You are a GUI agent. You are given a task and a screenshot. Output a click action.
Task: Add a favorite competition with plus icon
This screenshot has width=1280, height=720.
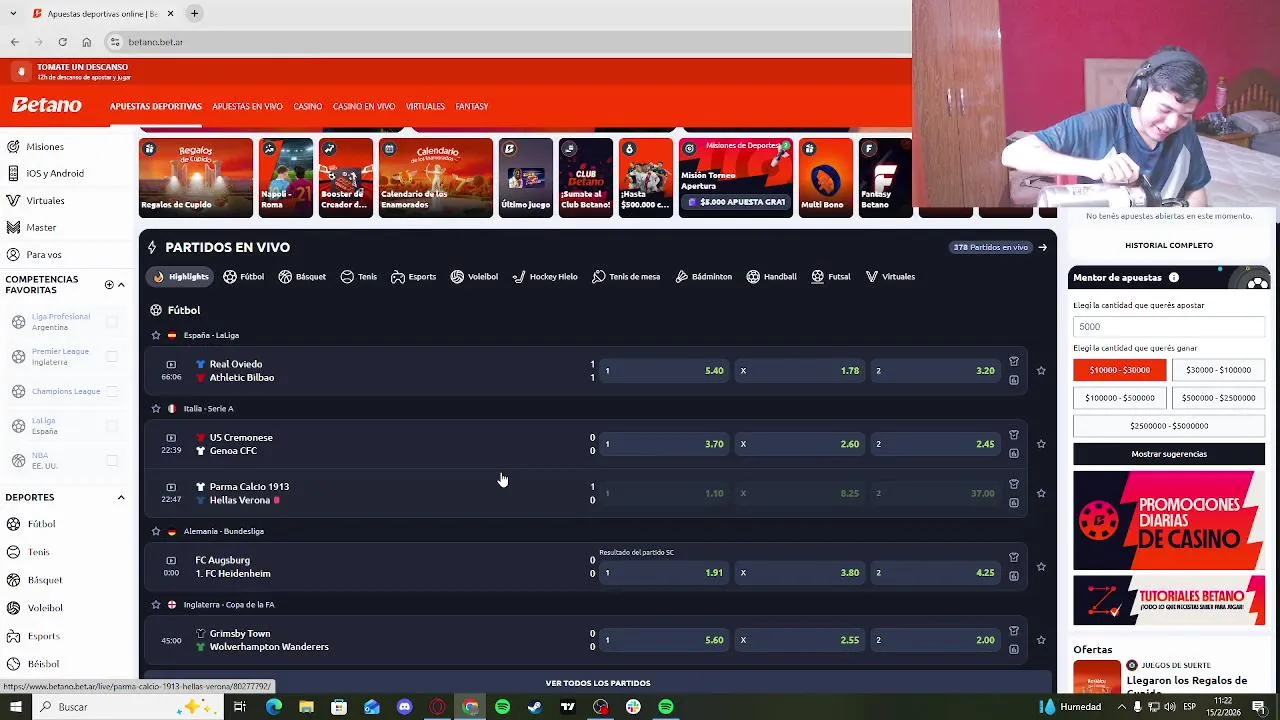click(x=109, y=285)
